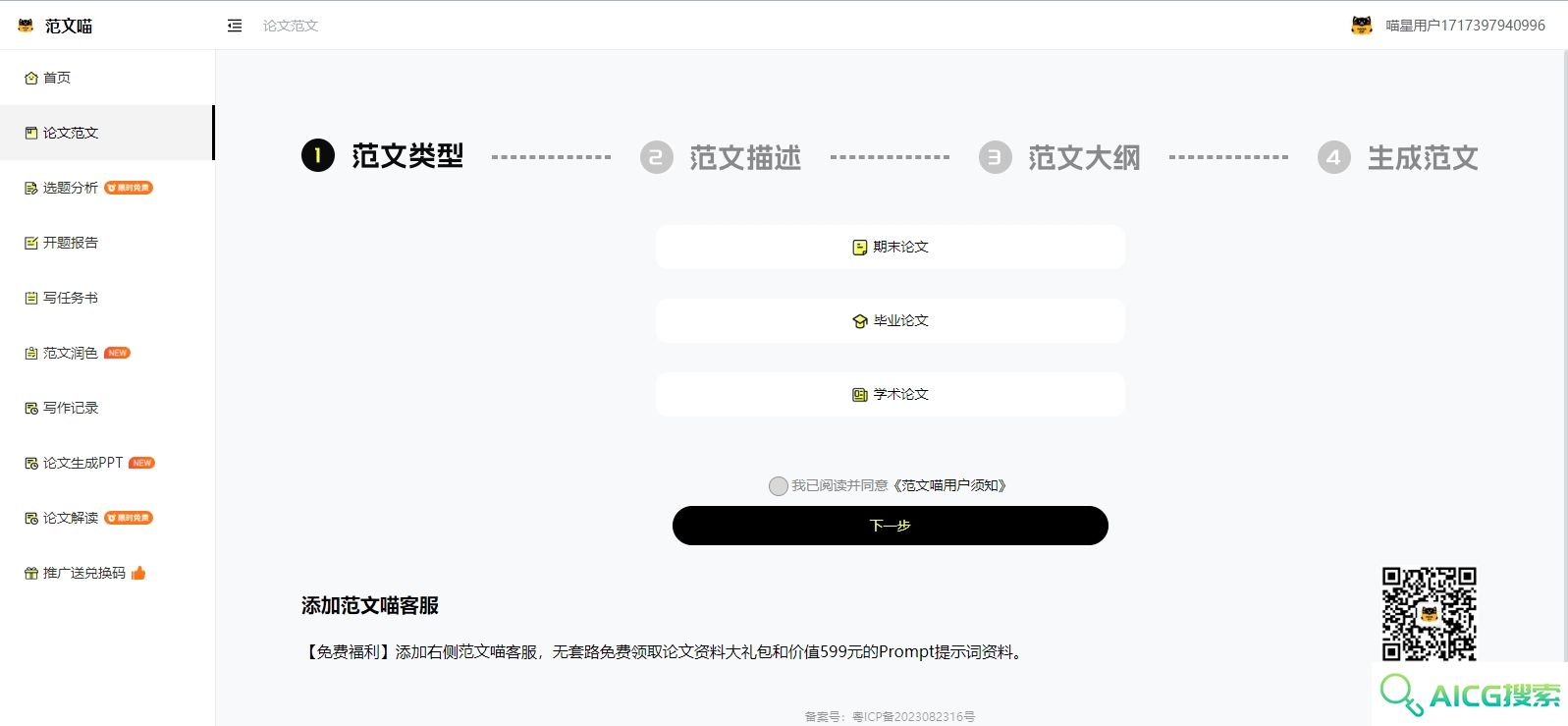Click the 粤ICP备 record number link

tap(913, 717)
